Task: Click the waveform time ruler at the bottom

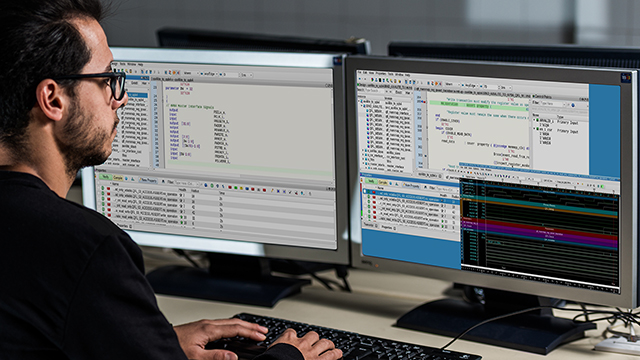Action: tap(540, 278)
